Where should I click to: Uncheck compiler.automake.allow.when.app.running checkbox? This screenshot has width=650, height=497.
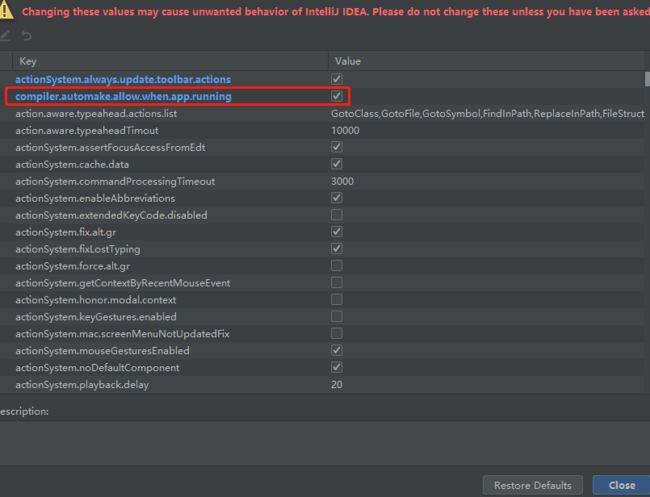(x=337, y=96)
